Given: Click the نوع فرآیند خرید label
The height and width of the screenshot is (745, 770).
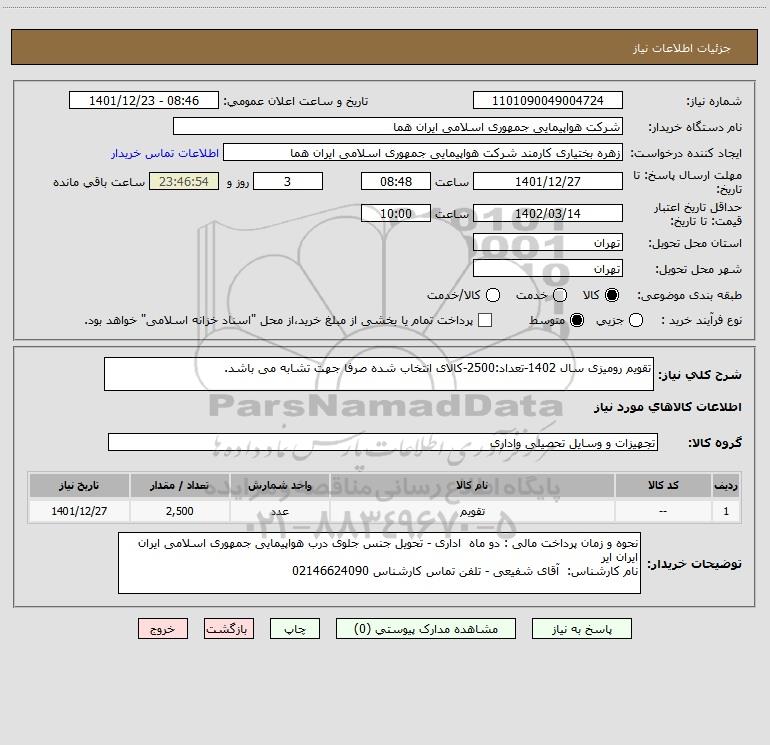Looking at the screenshot, I should click(x=701, y=321).
